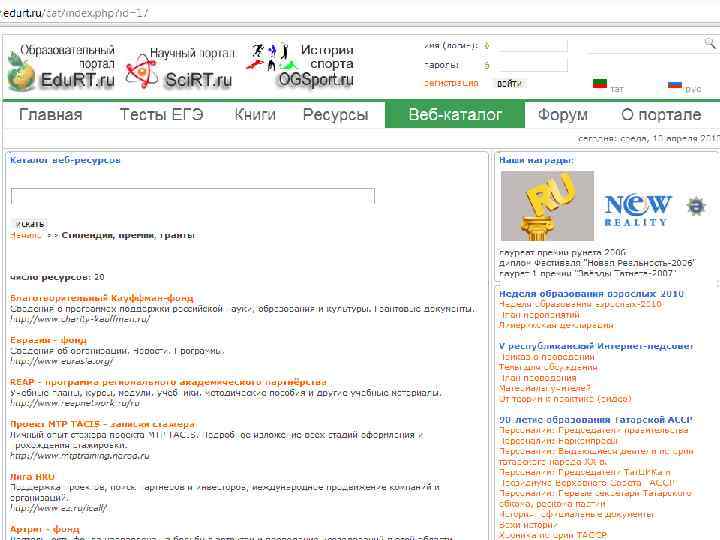Switch language via the Russian flag
This screenshot has height=540, width=720.
point(675,84)
